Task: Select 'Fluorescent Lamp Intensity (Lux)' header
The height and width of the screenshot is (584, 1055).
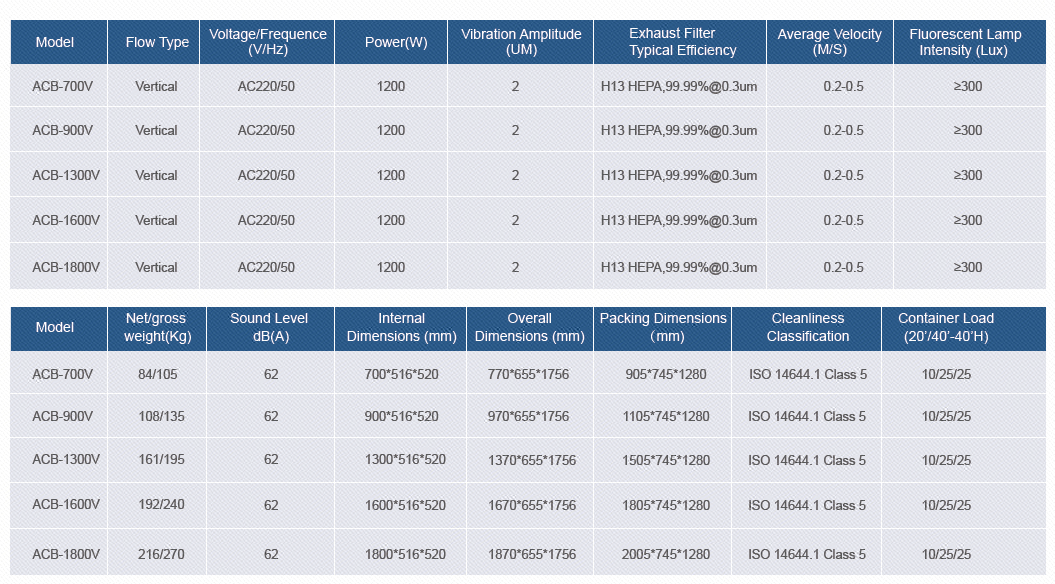Action: pyautogui.click(x=965, y=42)
